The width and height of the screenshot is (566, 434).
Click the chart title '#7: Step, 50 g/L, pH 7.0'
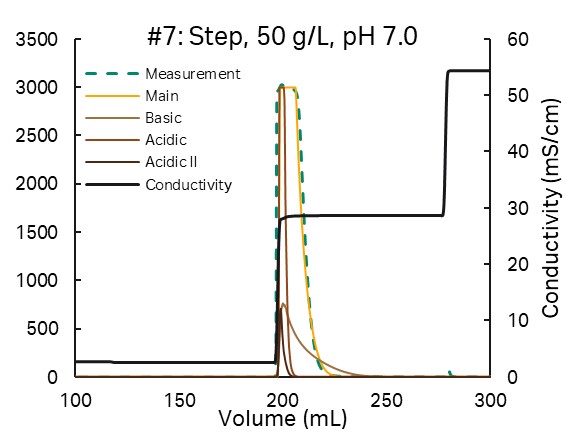[x=282, y=38]
